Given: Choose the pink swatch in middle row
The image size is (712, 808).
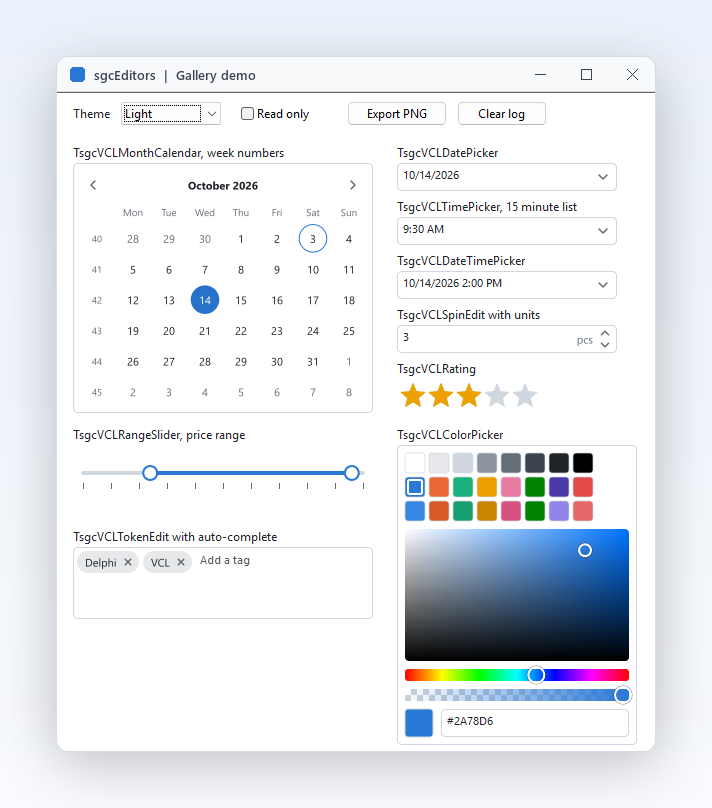Looking at the screenshot, I should coord(511,487).
